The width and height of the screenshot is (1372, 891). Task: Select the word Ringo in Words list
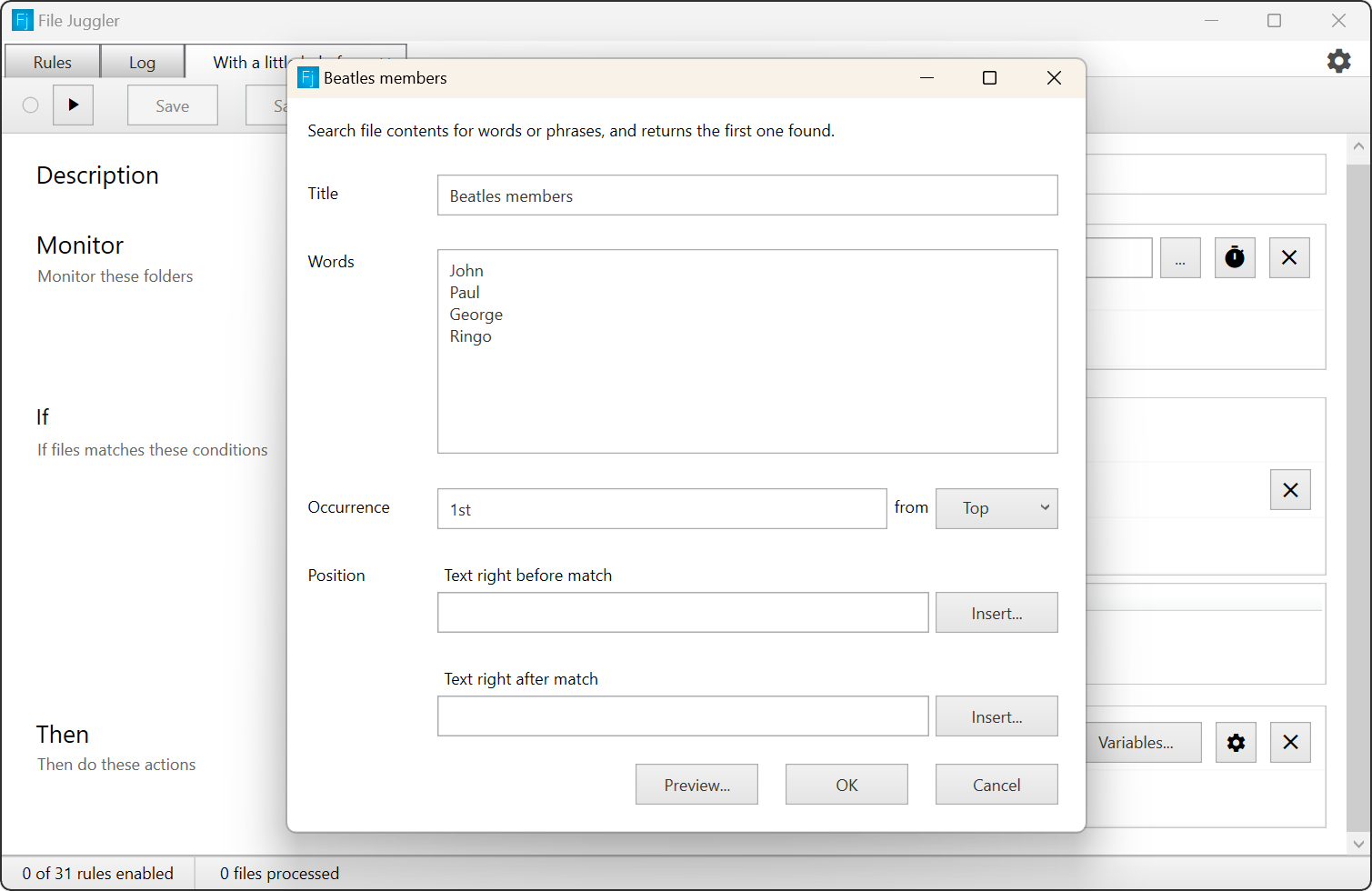pos(470,336)
